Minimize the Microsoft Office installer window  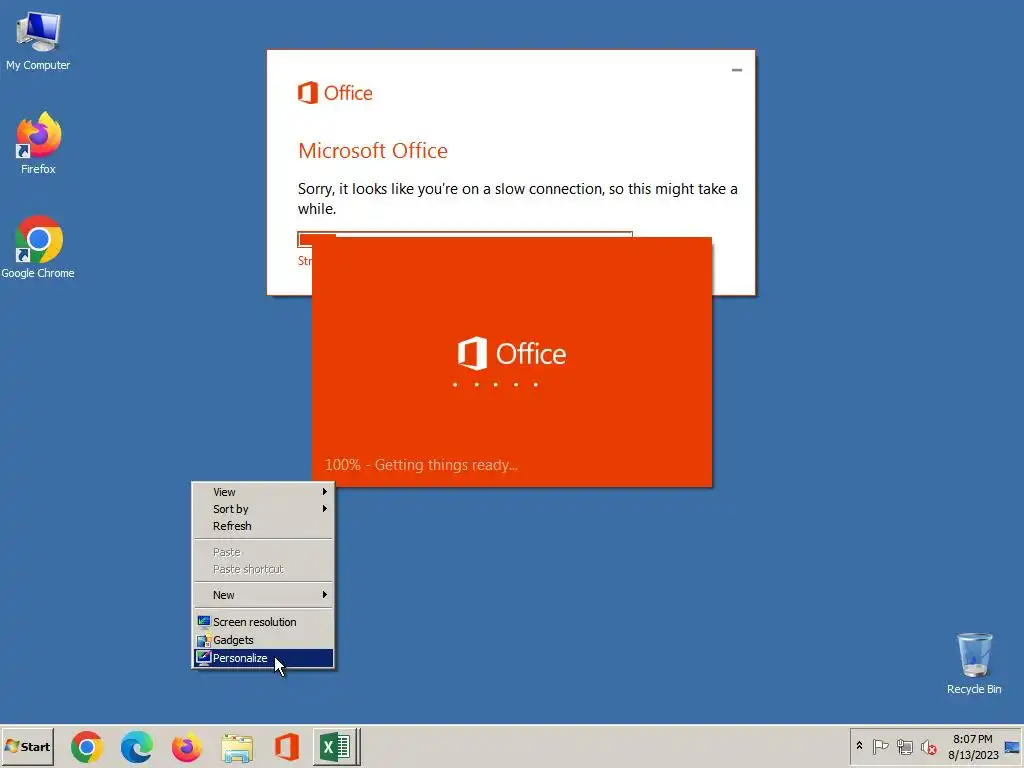pos(737,70)
